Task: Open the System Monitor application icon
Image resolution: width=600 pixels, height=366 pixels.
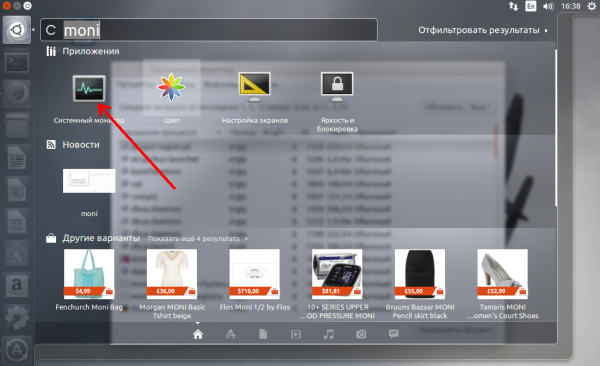Action: (x=89, y=88)
